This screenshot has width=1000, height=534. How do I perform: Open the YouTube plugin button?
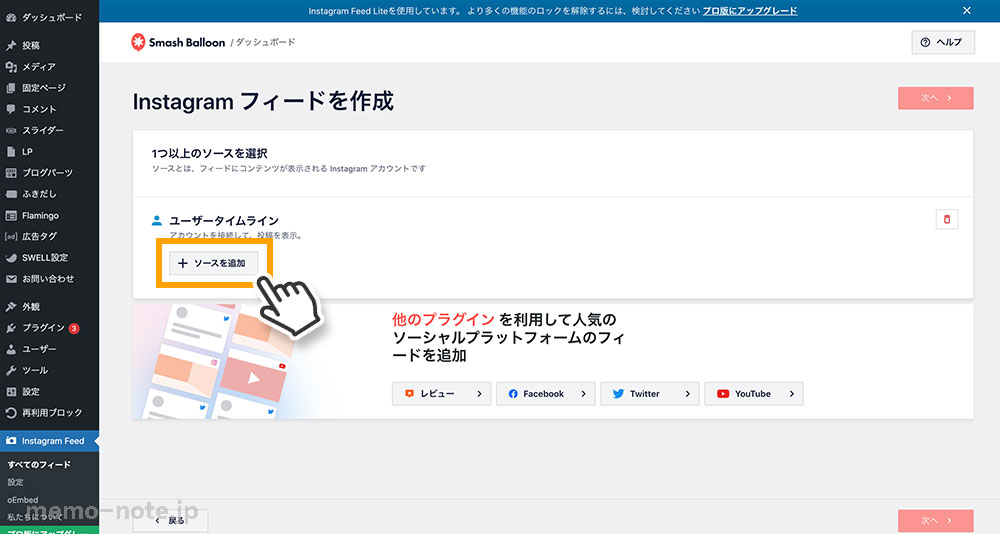tap(753, 394)
